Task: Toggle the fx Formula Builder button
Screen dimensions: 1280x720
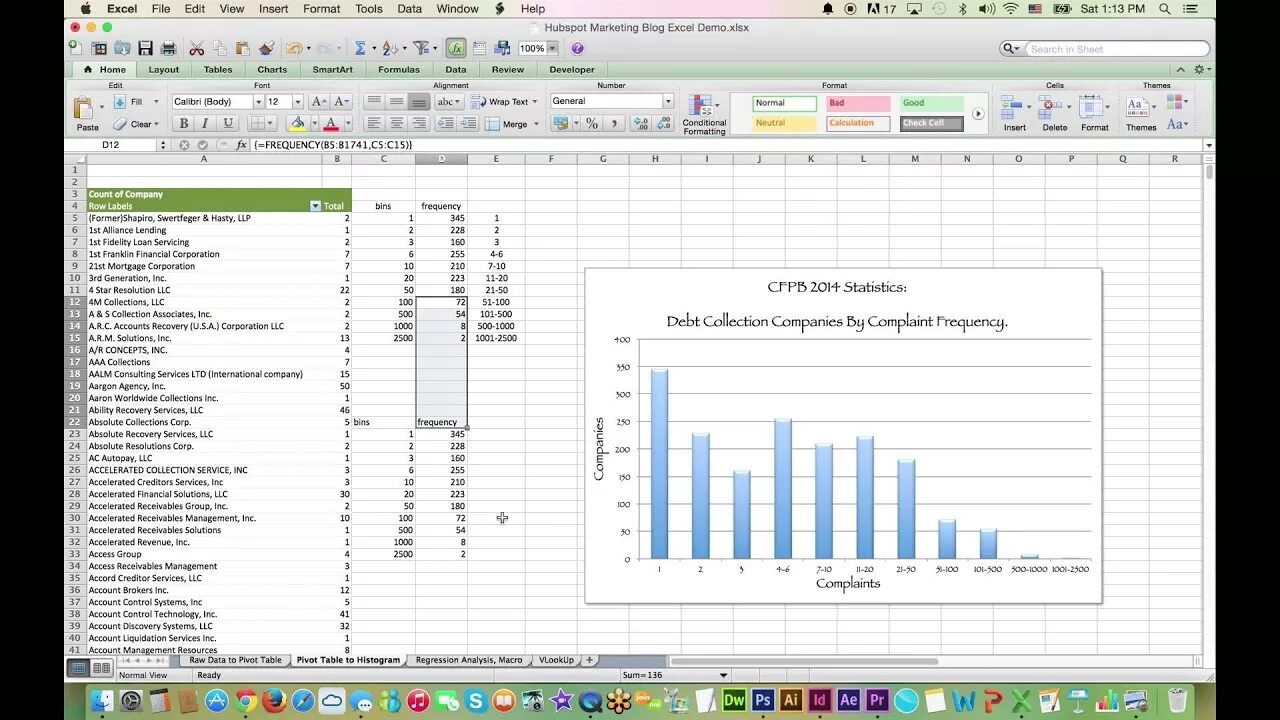Action: pyautogui.click(x=456, y=48)
